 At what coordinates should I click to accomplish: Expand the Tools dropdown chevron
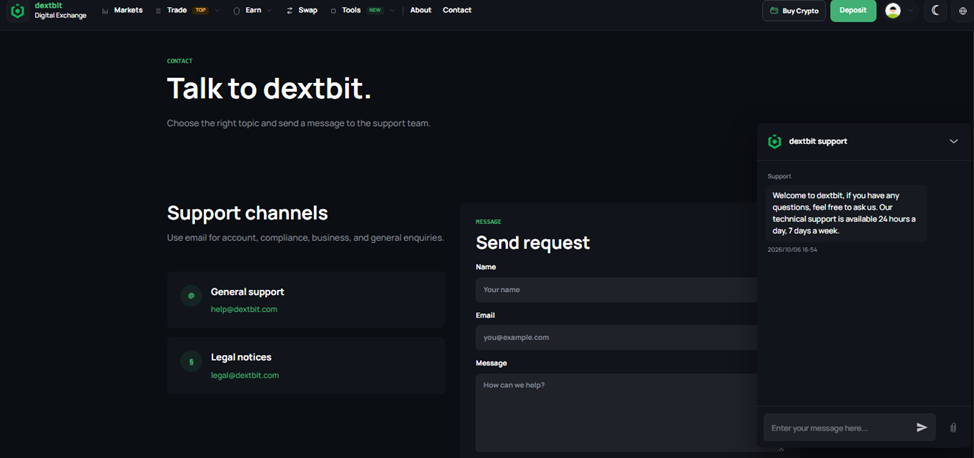pos(392,11)
